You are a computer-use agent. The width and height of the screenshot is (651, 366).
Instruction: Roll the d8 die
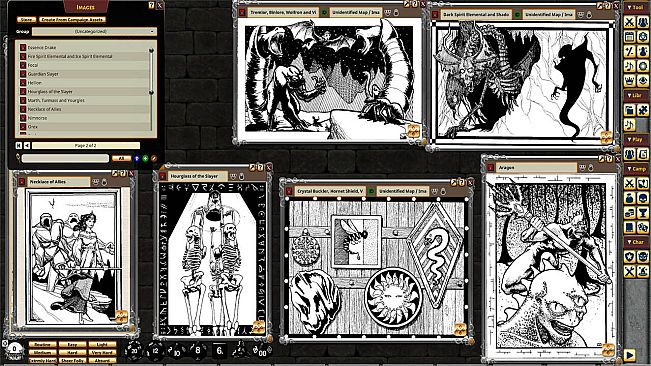click(198, 351)
